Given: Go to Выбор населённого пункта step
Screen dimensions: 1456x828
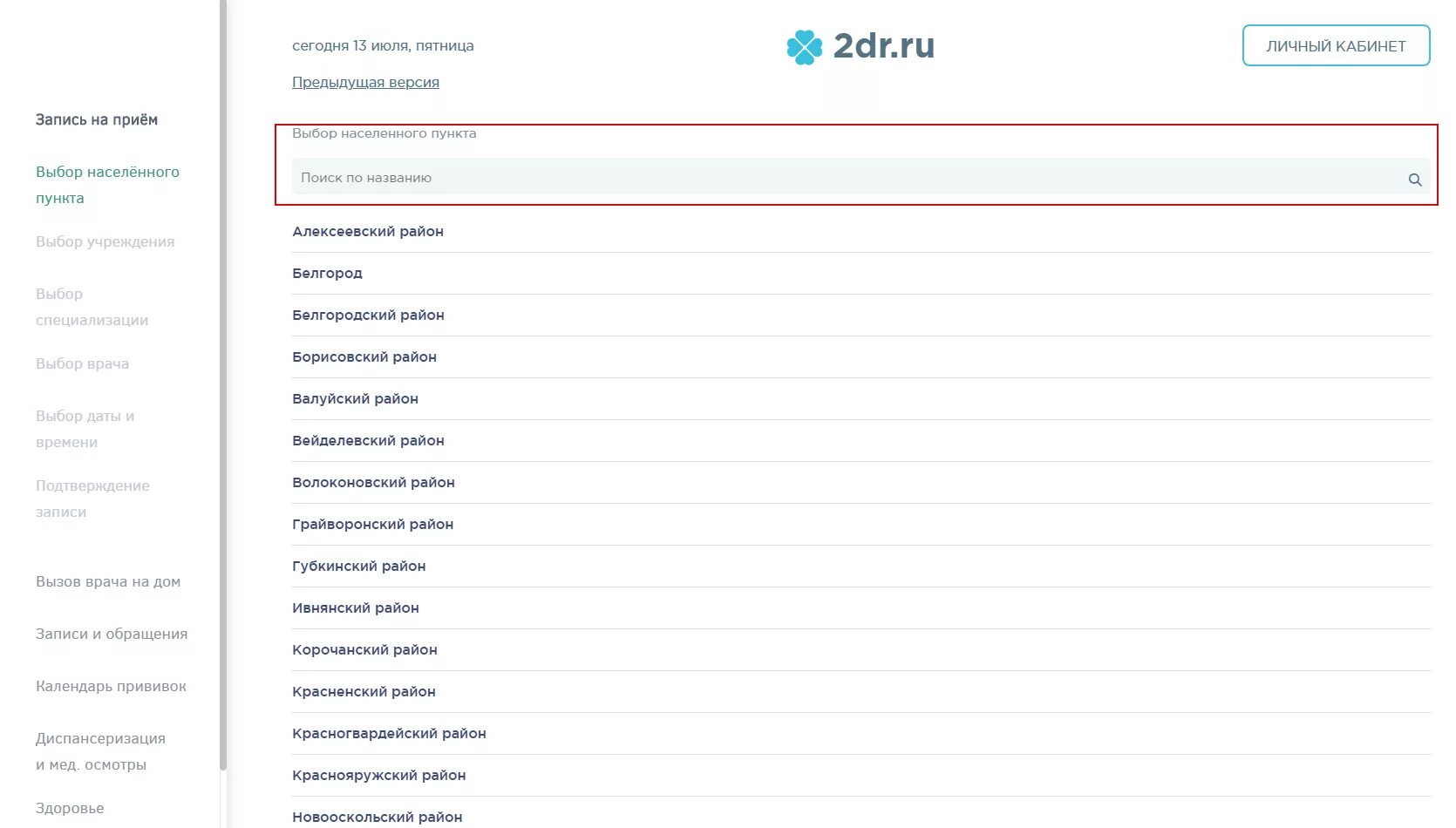Looking at the screenshot, I should [107, 185].
